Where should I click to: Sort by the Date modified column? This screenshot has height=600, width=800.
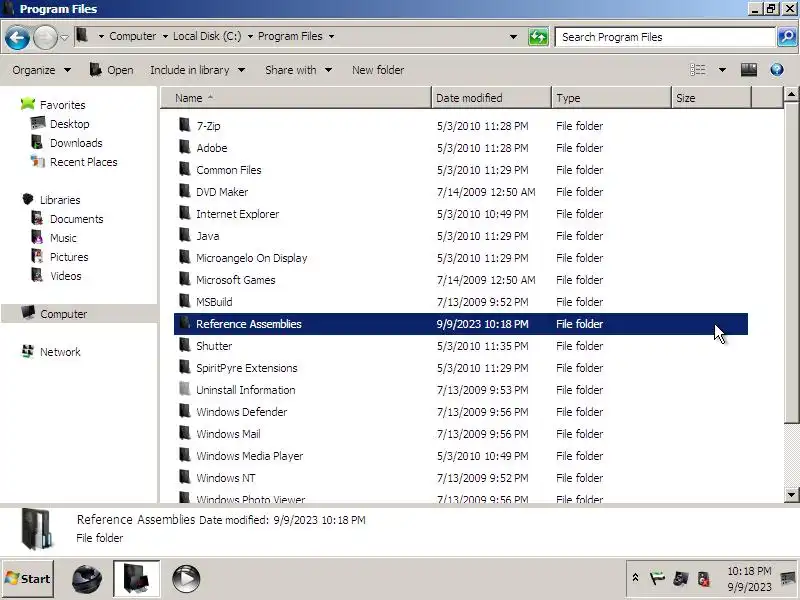point(491,97)
